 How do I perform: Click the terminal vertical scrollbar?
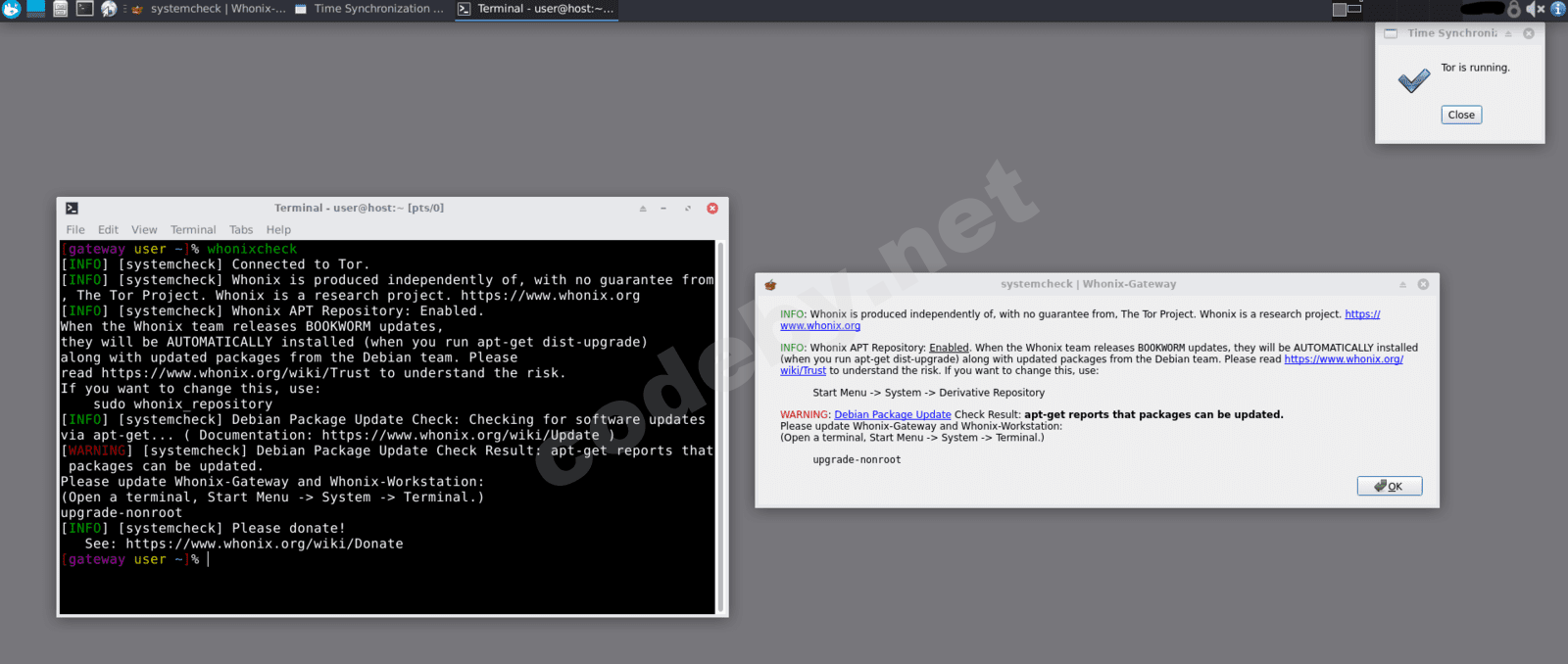point(720,427)
